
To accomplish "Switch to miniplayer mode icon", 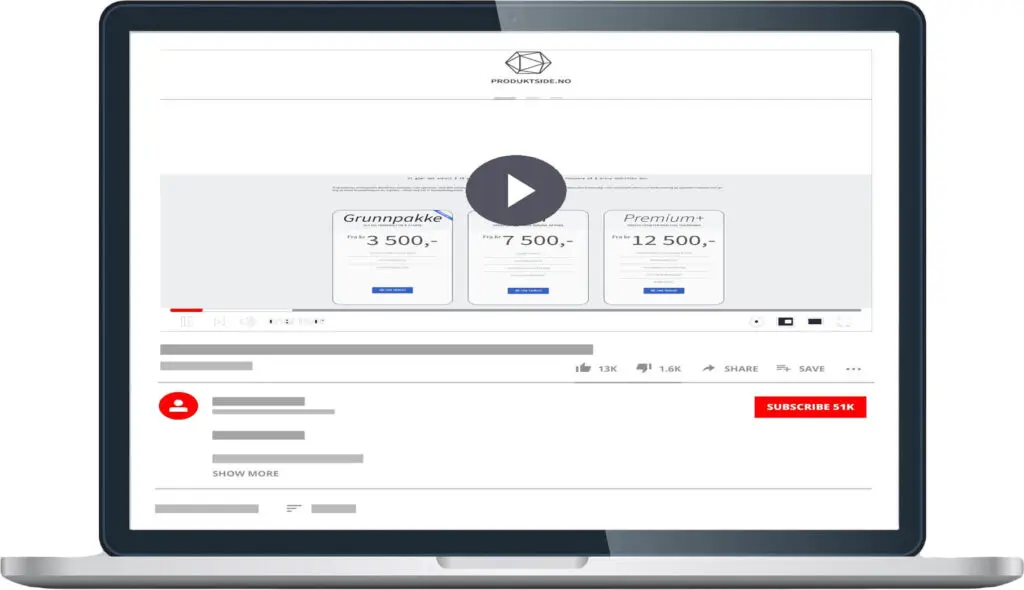I will tap(785, 321).
